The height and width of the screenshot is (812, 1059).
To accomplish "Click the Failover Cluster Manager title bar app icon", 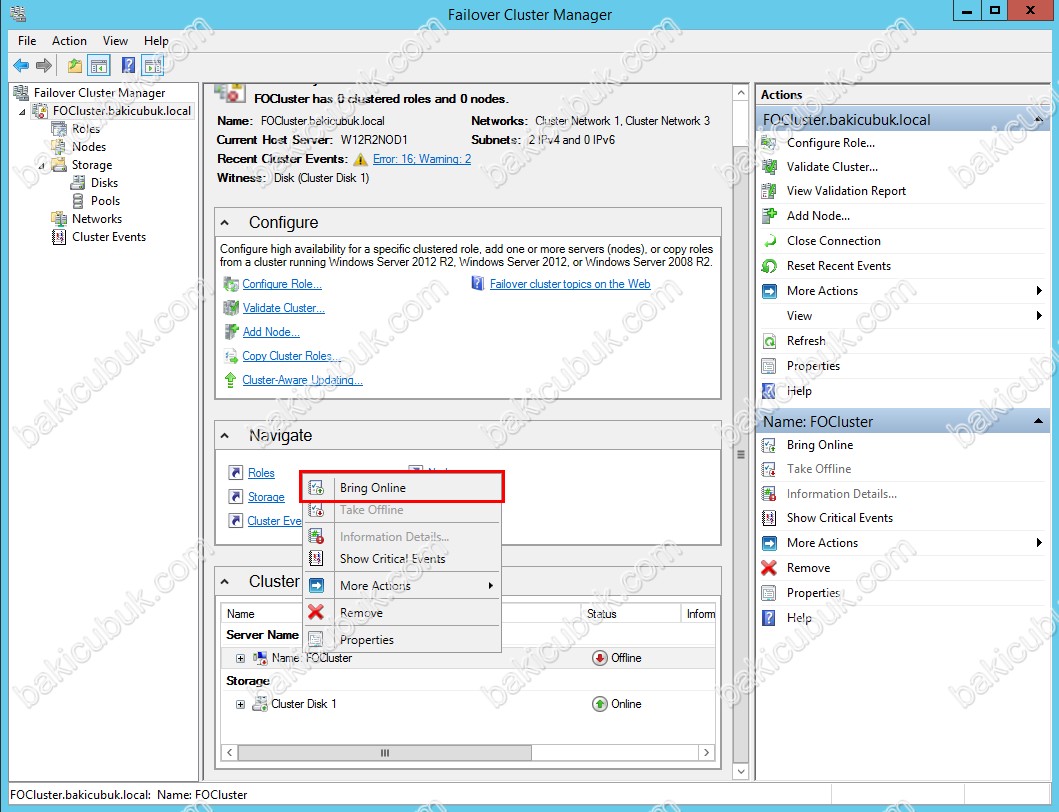I will [18, 14].
